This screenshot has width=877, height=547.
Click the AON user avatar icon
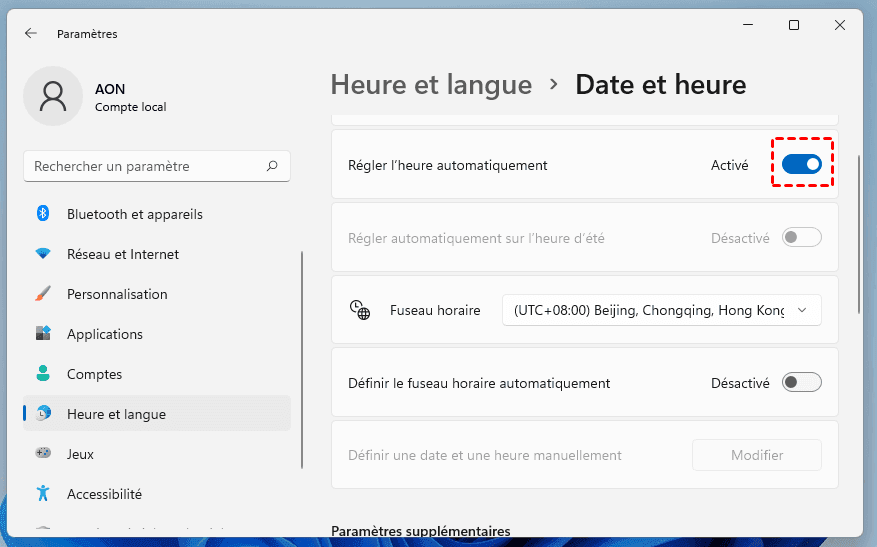coord(53,96)
